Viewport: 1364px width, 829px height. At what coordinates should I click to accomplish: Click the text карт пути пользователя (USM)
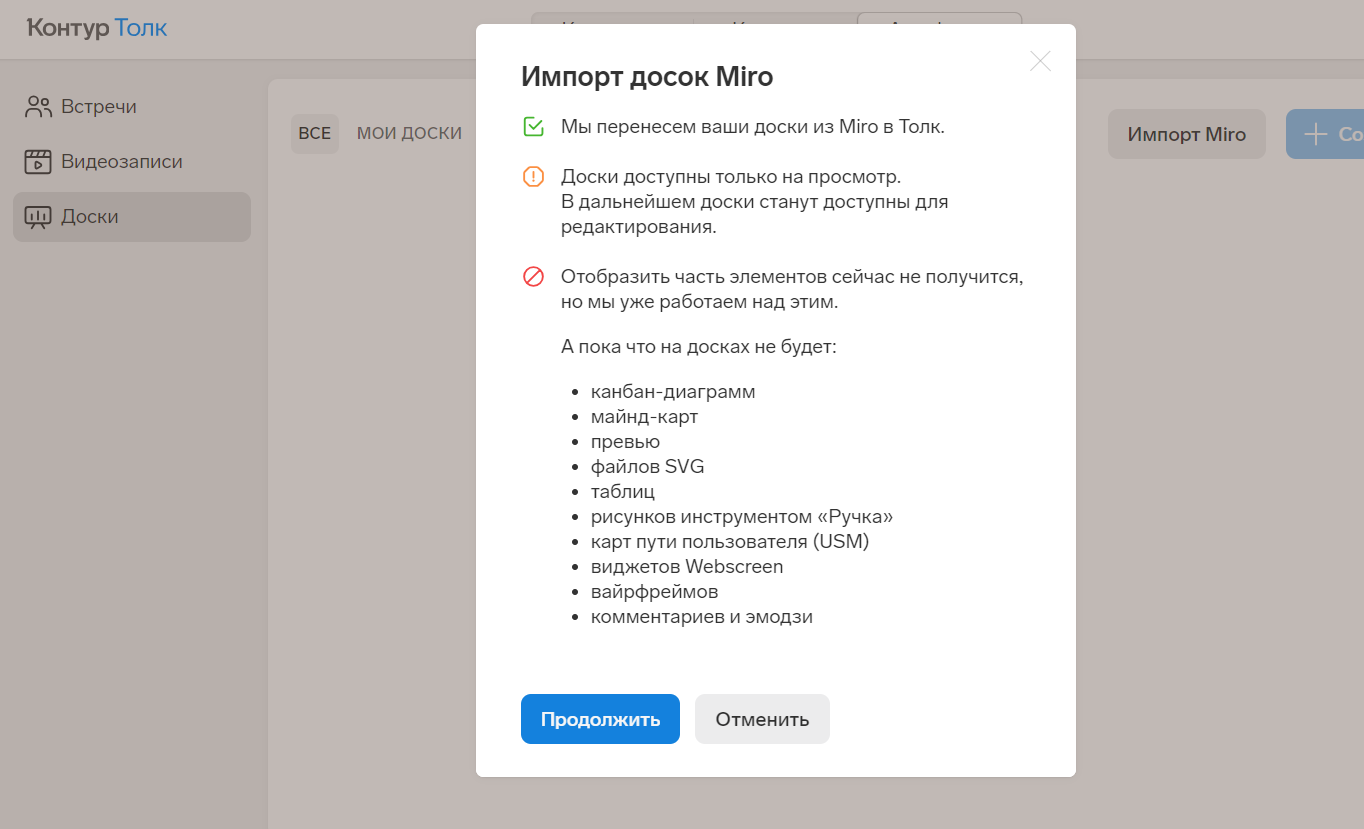730,542
